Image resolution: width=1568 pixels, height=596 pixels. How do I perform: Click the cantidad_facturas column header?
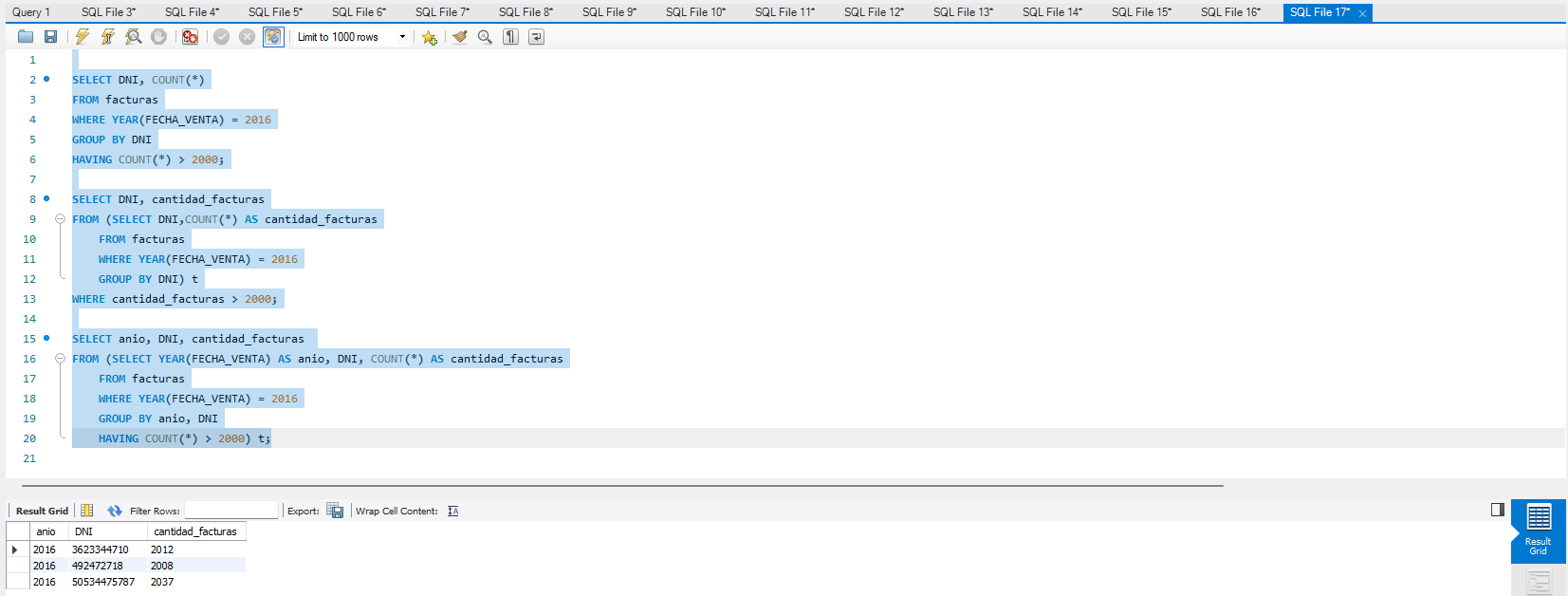[195, 531]
